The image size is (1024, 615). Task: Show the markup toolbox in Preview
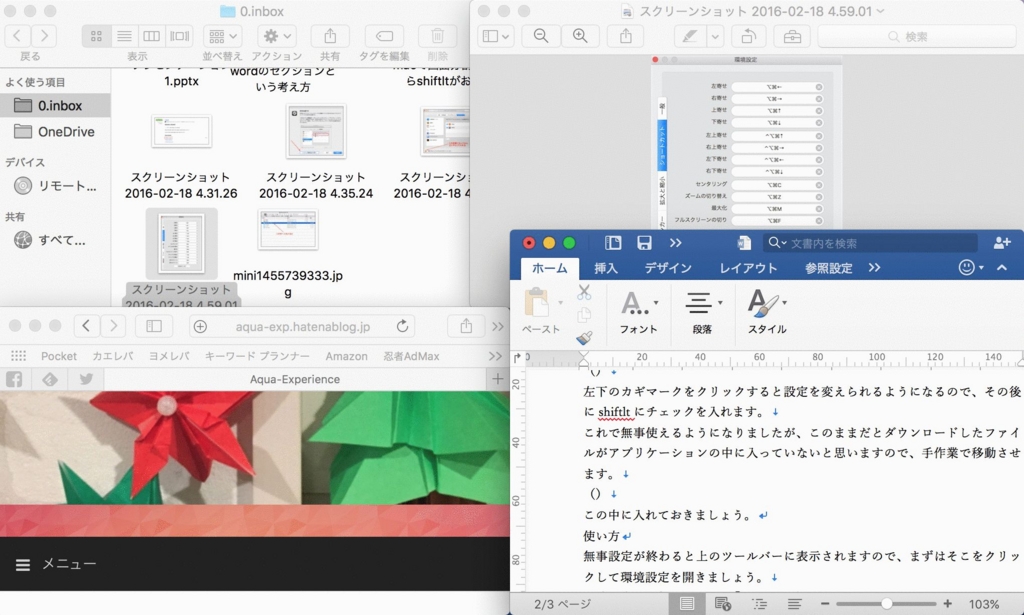[792, 36]
